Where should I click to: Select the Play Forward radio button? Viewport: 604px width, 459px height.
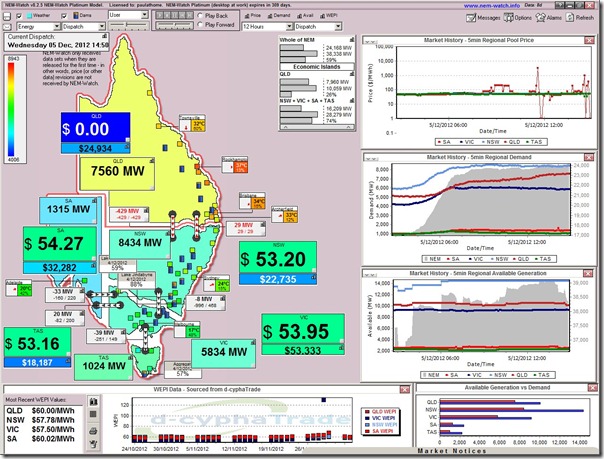click(200, 24)
